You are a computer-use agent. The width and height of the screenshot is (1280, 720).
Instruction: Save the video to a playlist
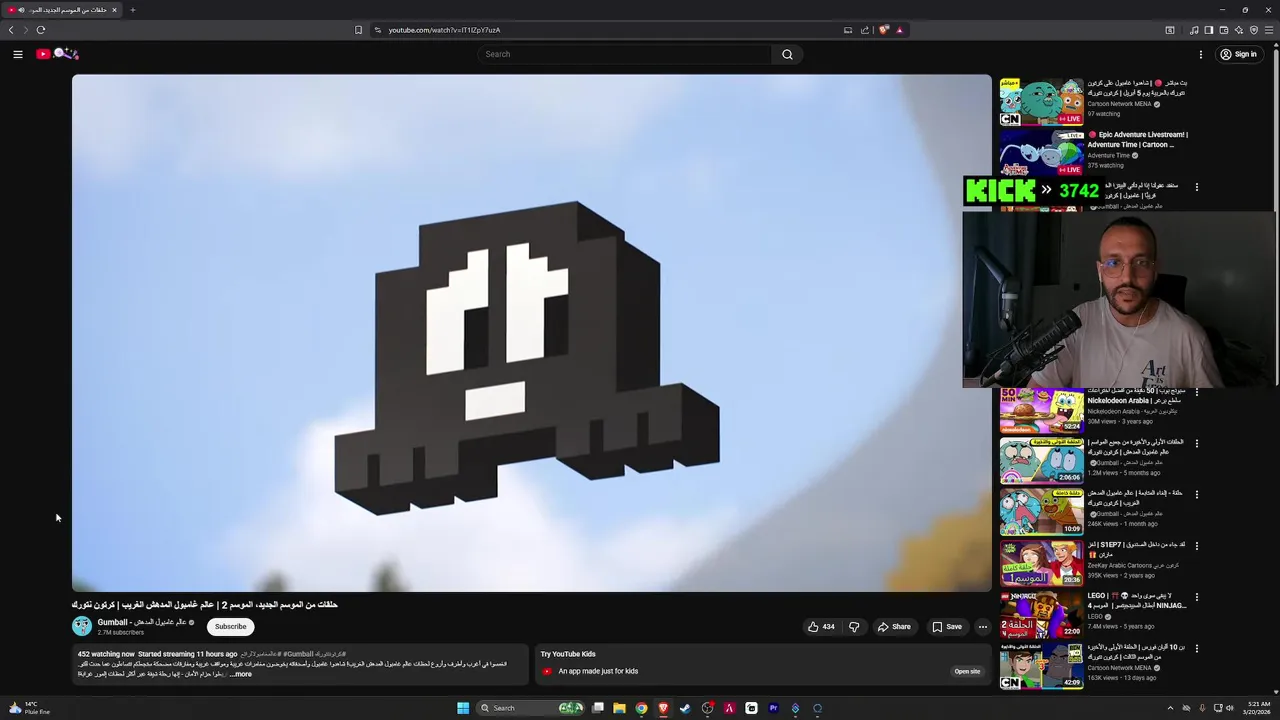point(947,627)
